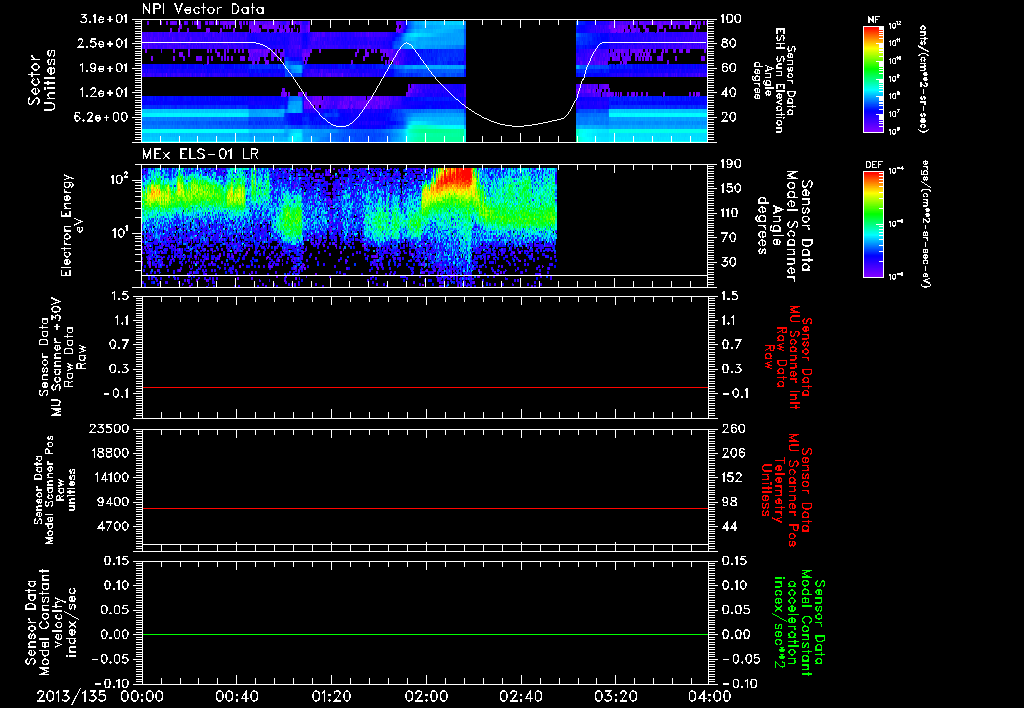Click the 100 tick on the elevation axis
1024x708 pixels.
[x=731, y=19]
